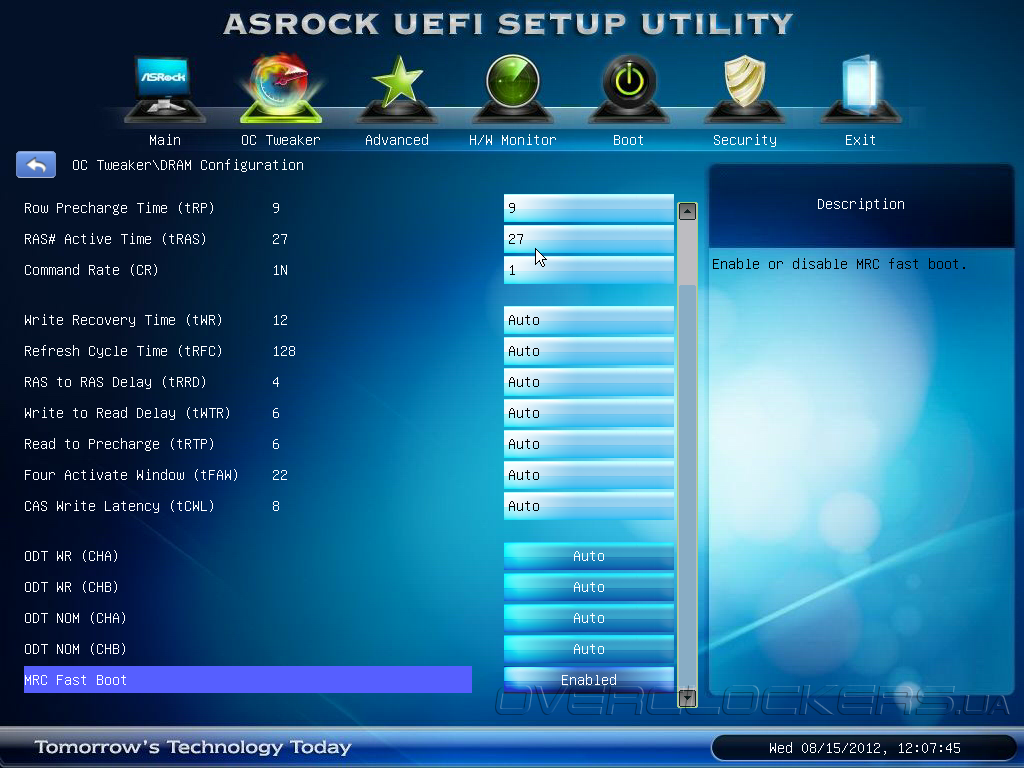Toggle the MRC Fast Boot Enabled option
This screenshot has width=1024, height=768.
pyautogui.click(x=588, y=680)
